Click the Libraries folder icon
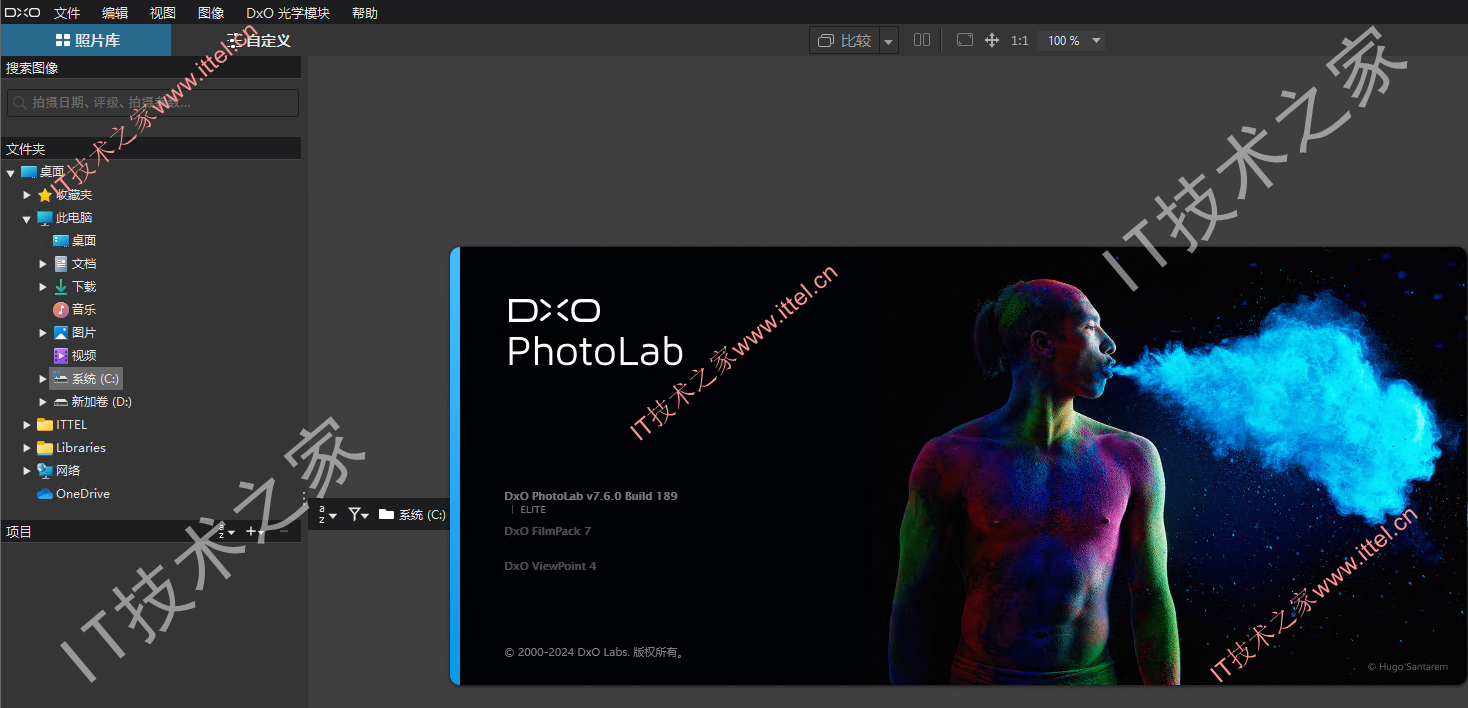 pyautogui.click(x=44, y=448)
